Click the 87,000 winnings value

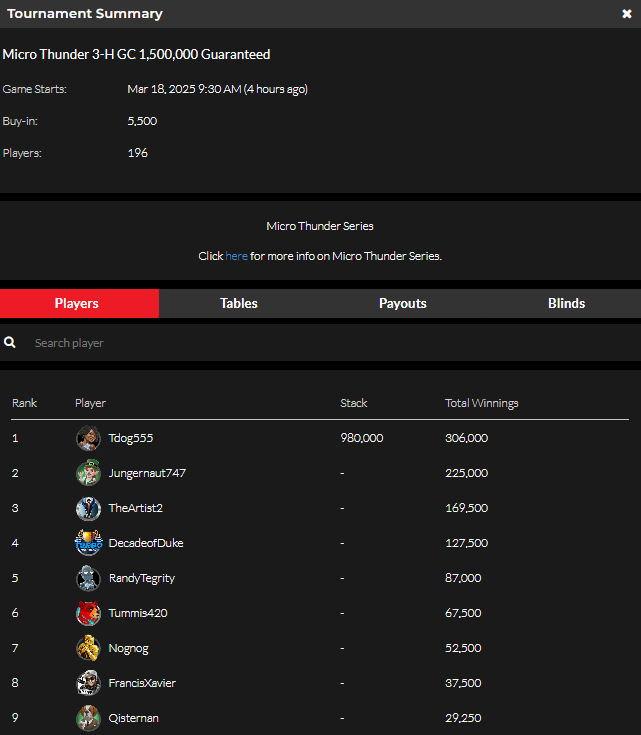point(463,578)
